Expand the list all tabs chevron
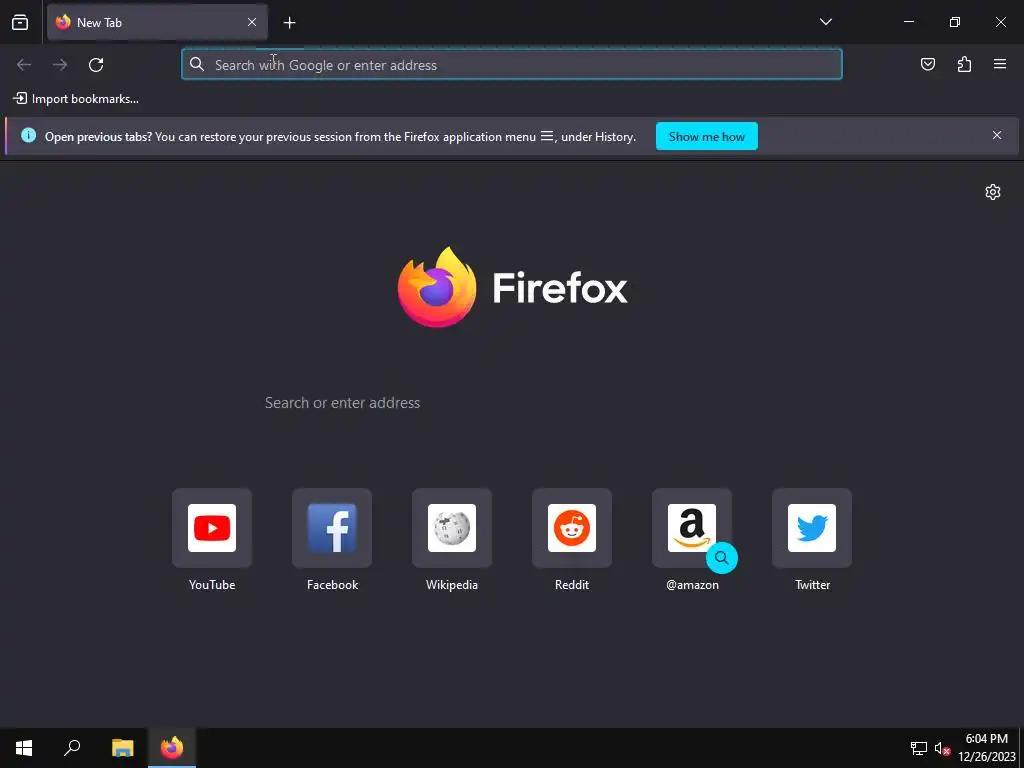The width and height of the screenshot is (1024, 768). [x=825, y=22]
